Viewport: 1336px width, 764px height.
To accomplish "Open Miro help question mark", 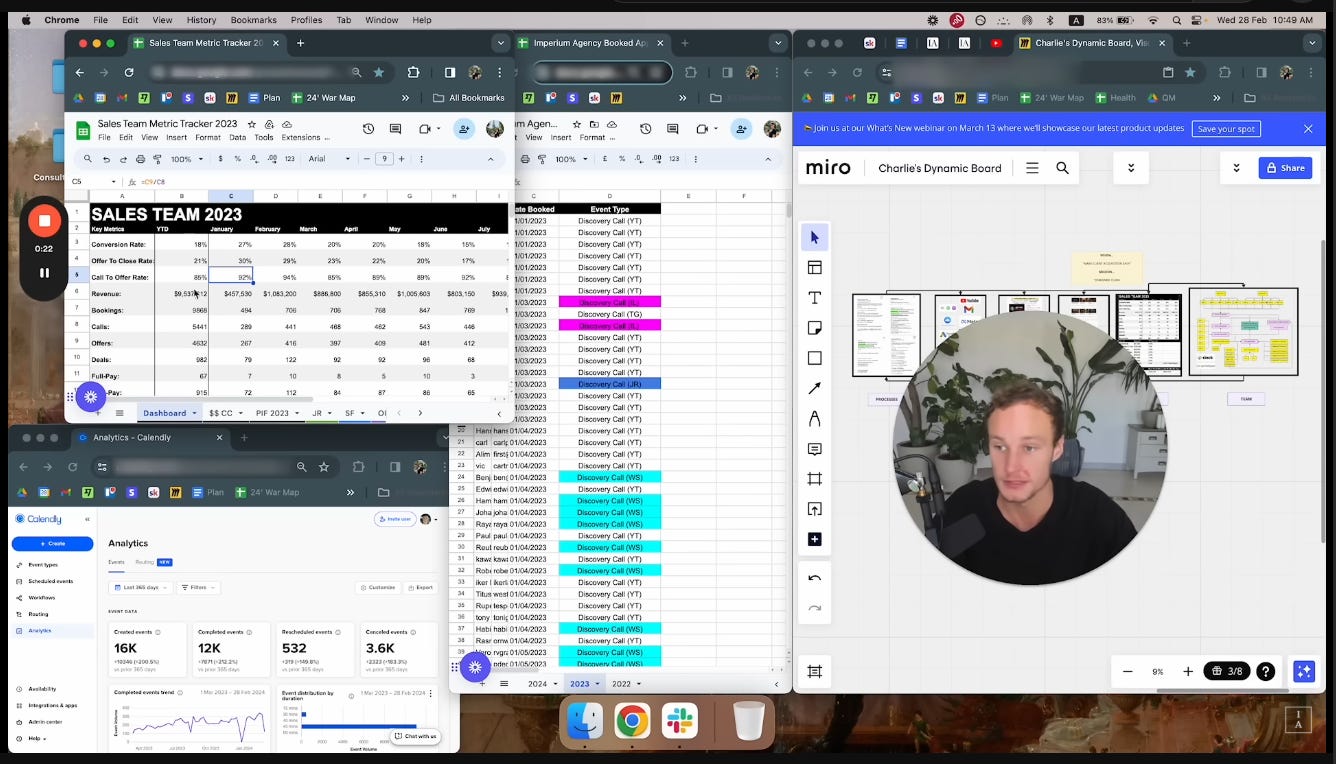I will 1265,672.
